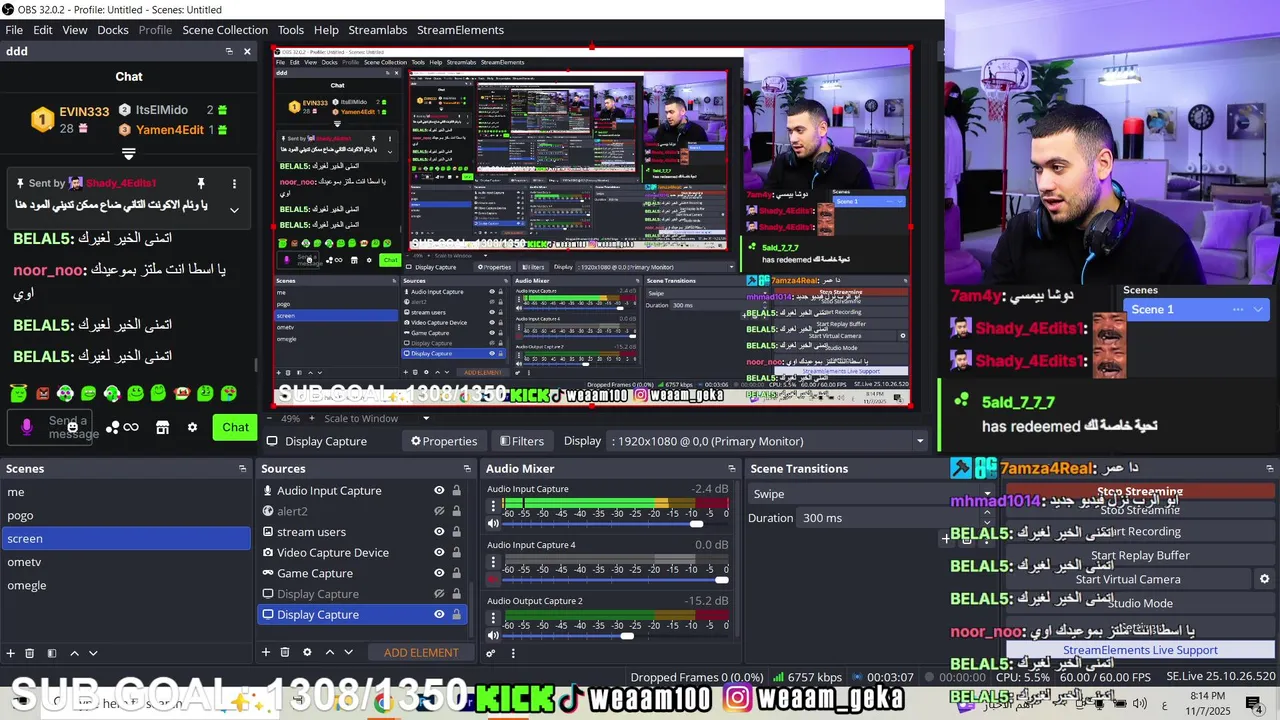
Task: Select the pogo scene
Action: click(x=126, y=515)
